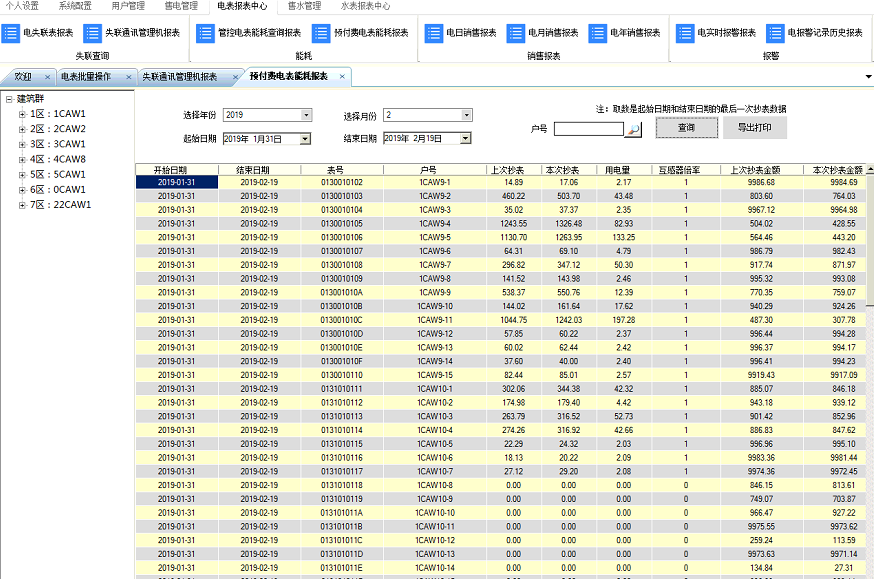The height and width of the screenshot is (579, 874).
Task: Switch to the 欢迎 tab
Action: [x=23, y=77]
